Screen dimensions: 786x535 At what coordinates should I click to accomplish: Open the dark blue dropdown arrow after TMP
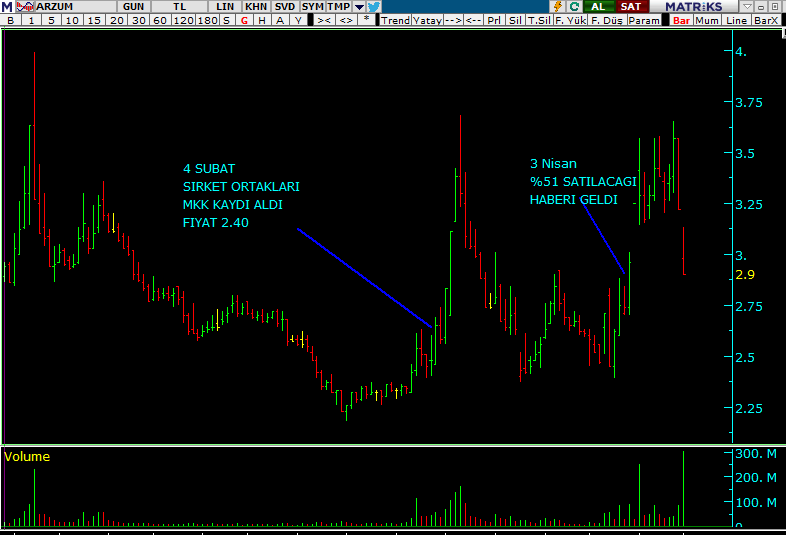pos(359,6)
